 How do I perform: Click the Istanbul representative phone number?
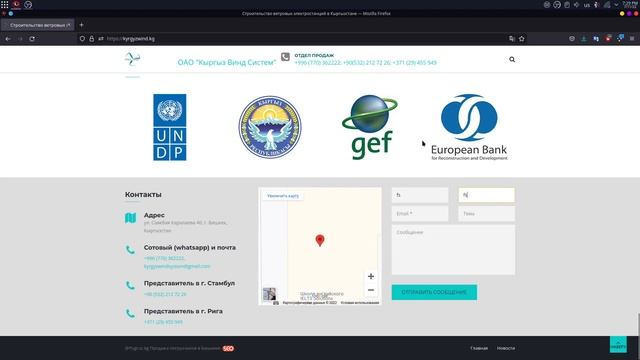165,294
